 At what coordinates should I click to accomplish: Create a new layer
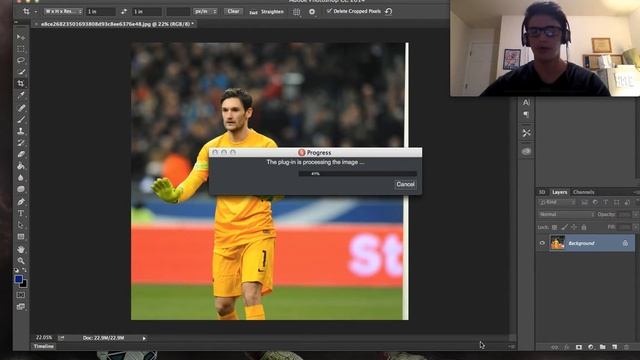tap(615, 347)
